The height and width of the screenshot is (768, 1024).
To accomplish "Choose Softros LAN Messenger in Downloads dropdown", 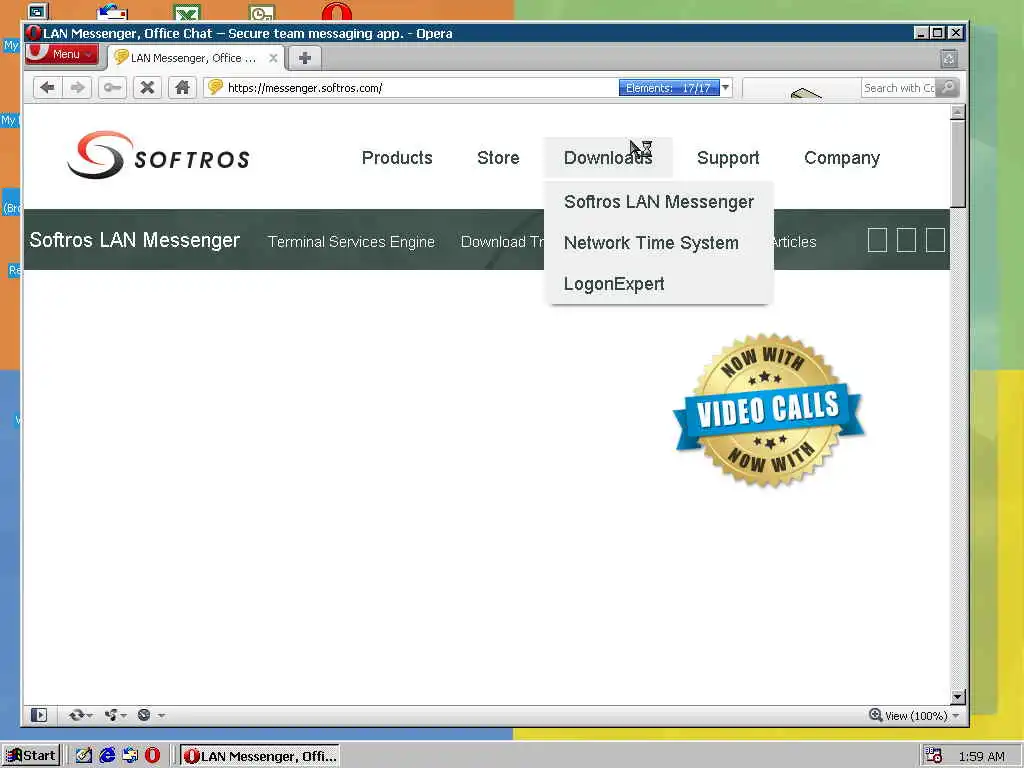I will tap(659, 202).
